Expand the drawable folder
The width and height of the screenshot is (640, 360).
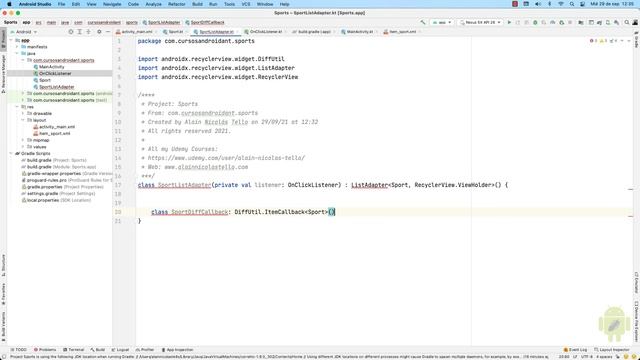[x=23, y=113]
